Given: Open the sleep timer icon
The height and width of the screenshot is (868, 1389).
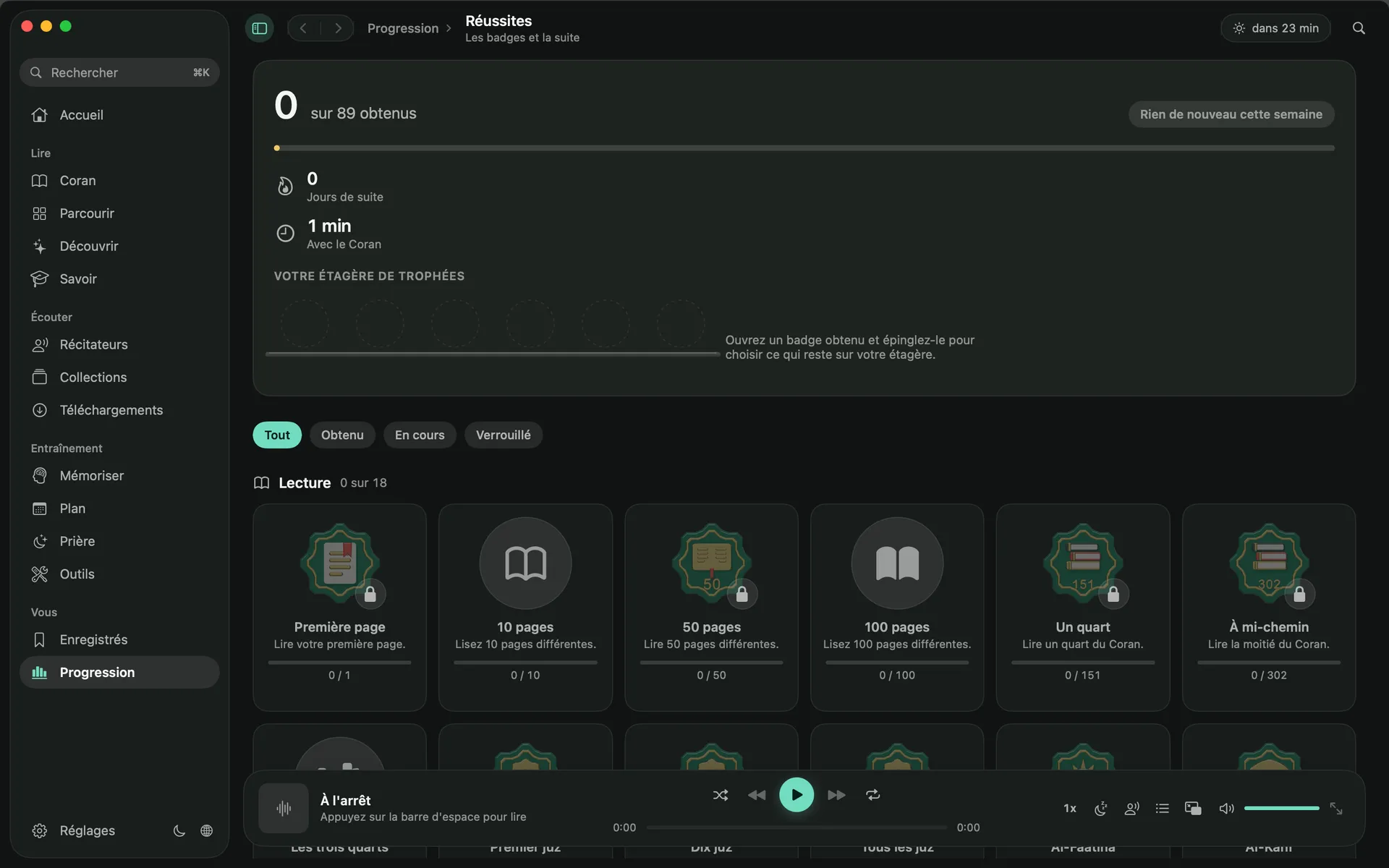Looking at the screenshot, I should pos(1101,809).
